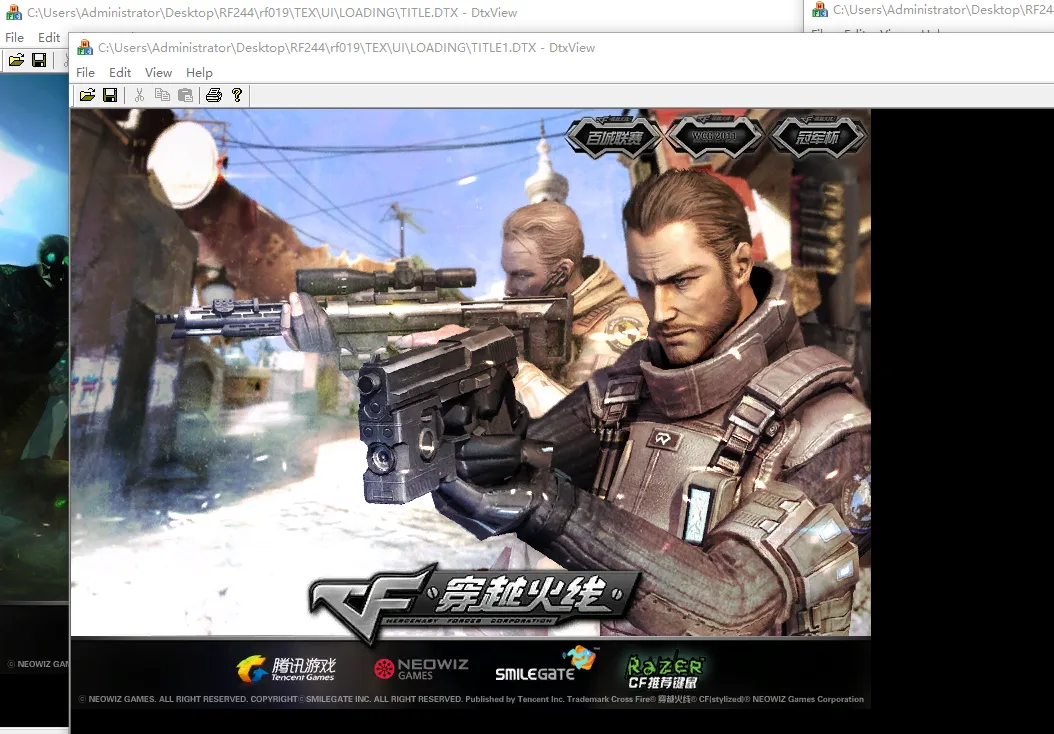This screenshot has height=734, width=1054.
Task: Click Save icon in background TITLE.DTX window
Action: coord(39,60)
